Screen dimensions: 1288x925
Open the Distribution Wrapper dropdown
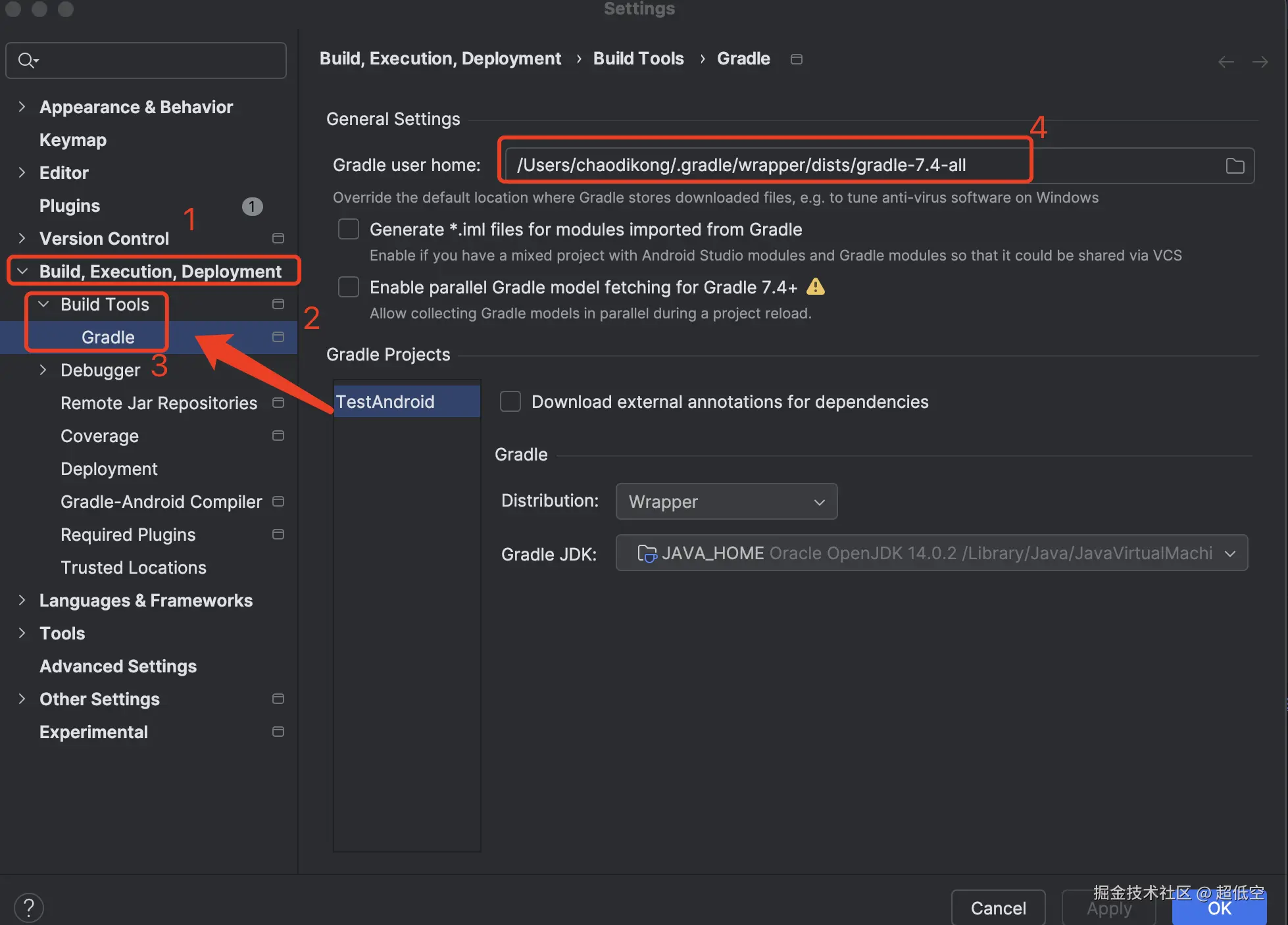pyautogui.click(x=726, y=501)
